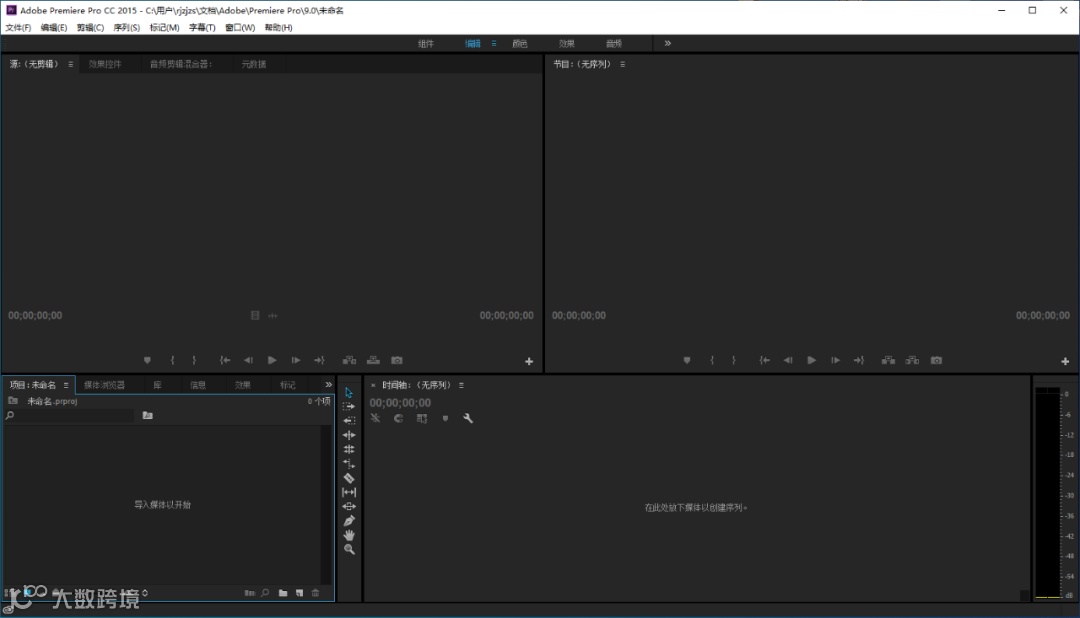Show hidden Project panel tabs chevron
The image size is (1080, 618).
329,384
